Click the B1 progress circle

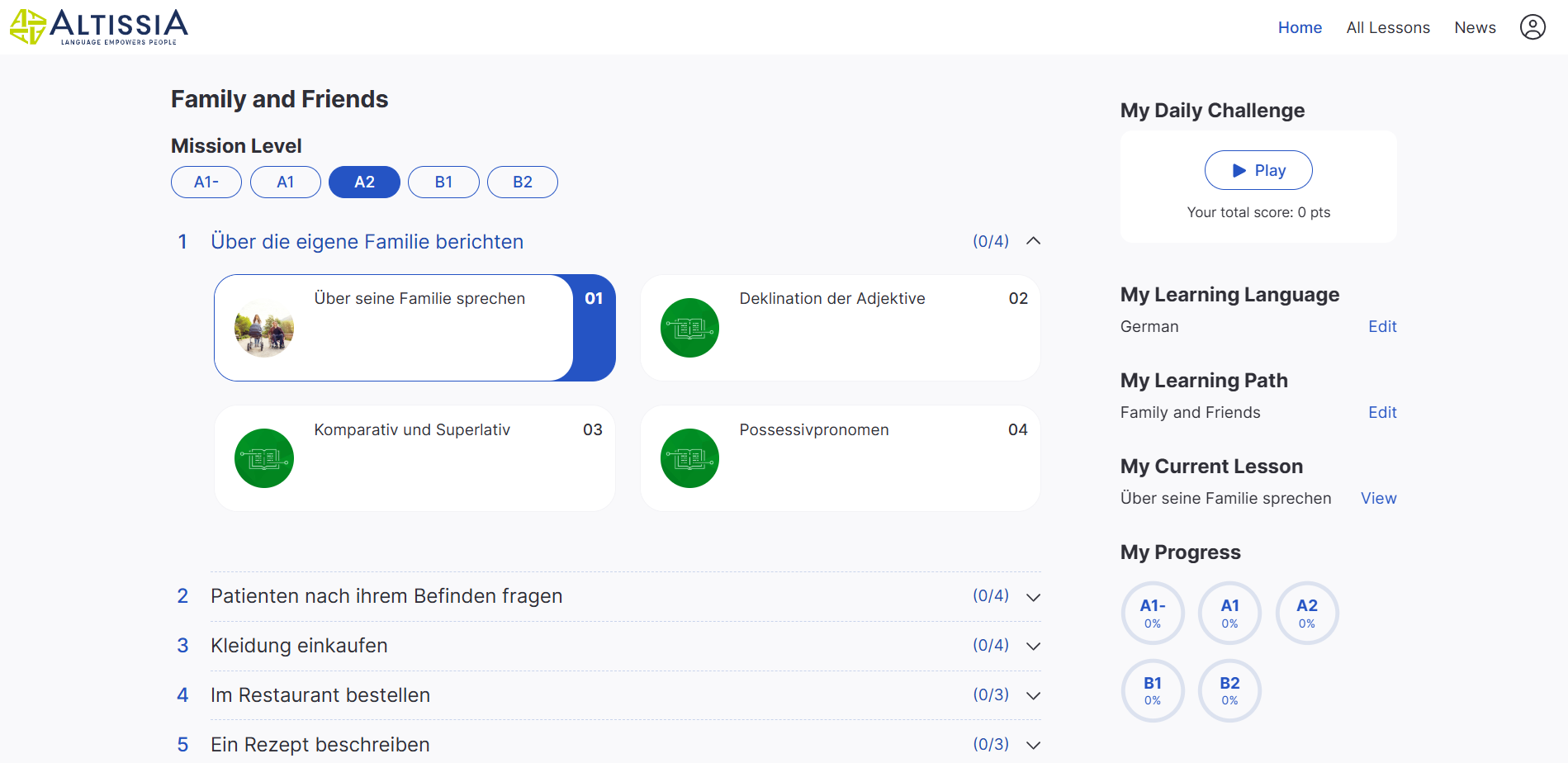click(1153, 690)
